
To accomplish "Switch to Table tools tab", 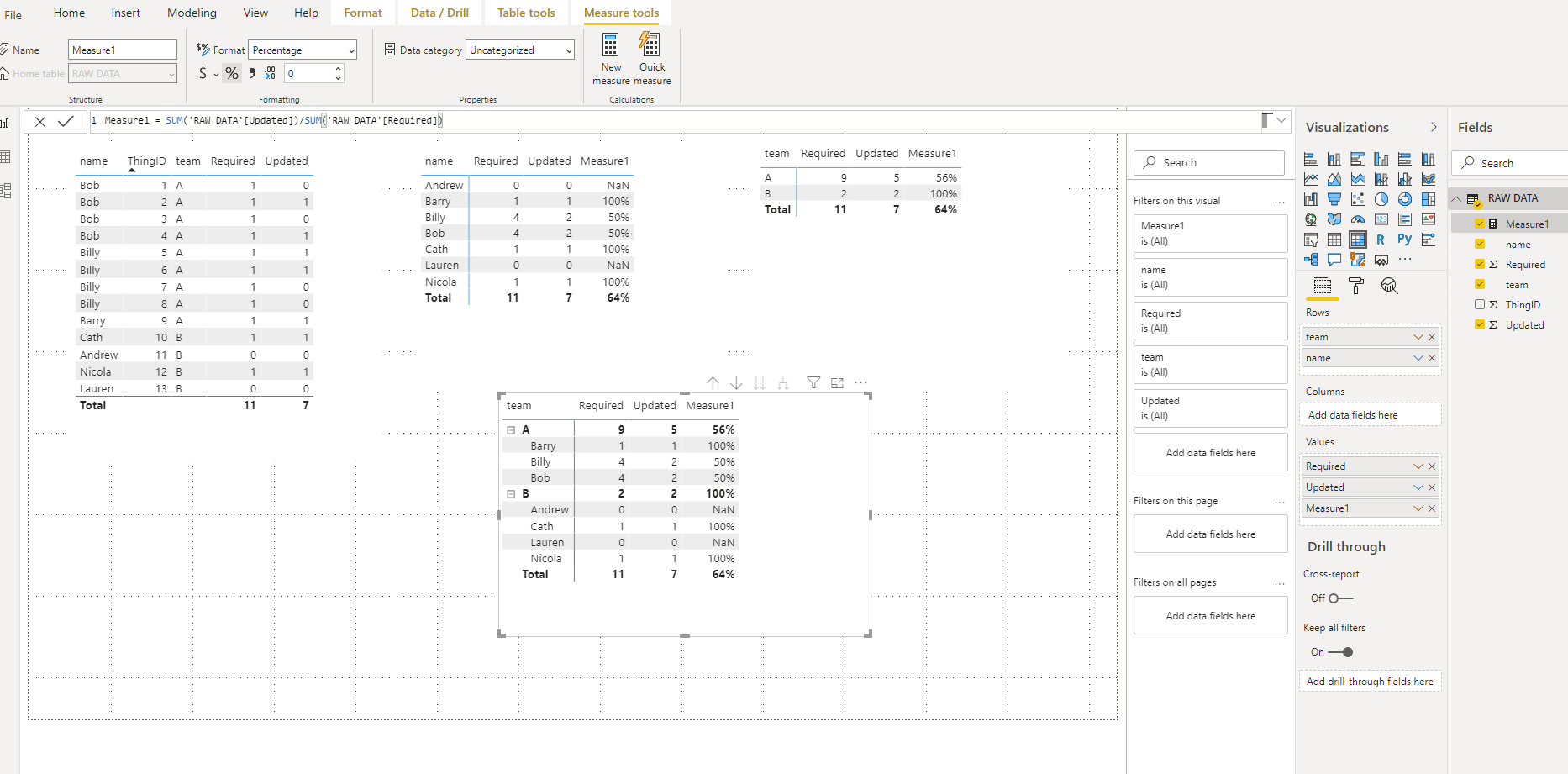I will tap(526, 13).
